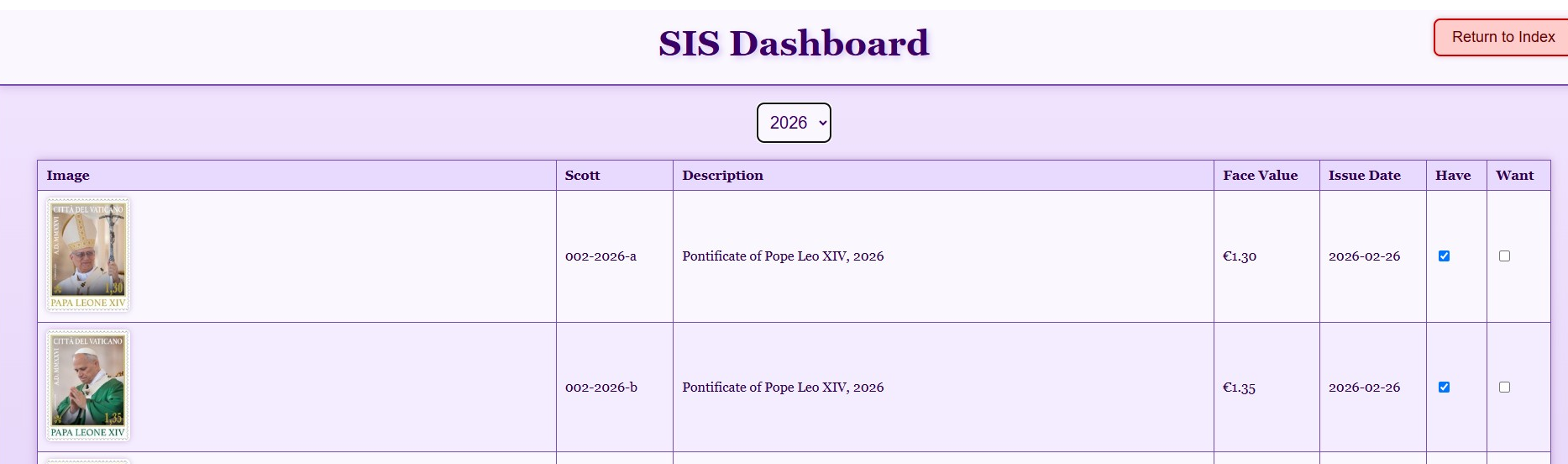Uncheck Have for stamp 002-2026-b
This screenshot has width=1568, height=464.
(1444, 388)
